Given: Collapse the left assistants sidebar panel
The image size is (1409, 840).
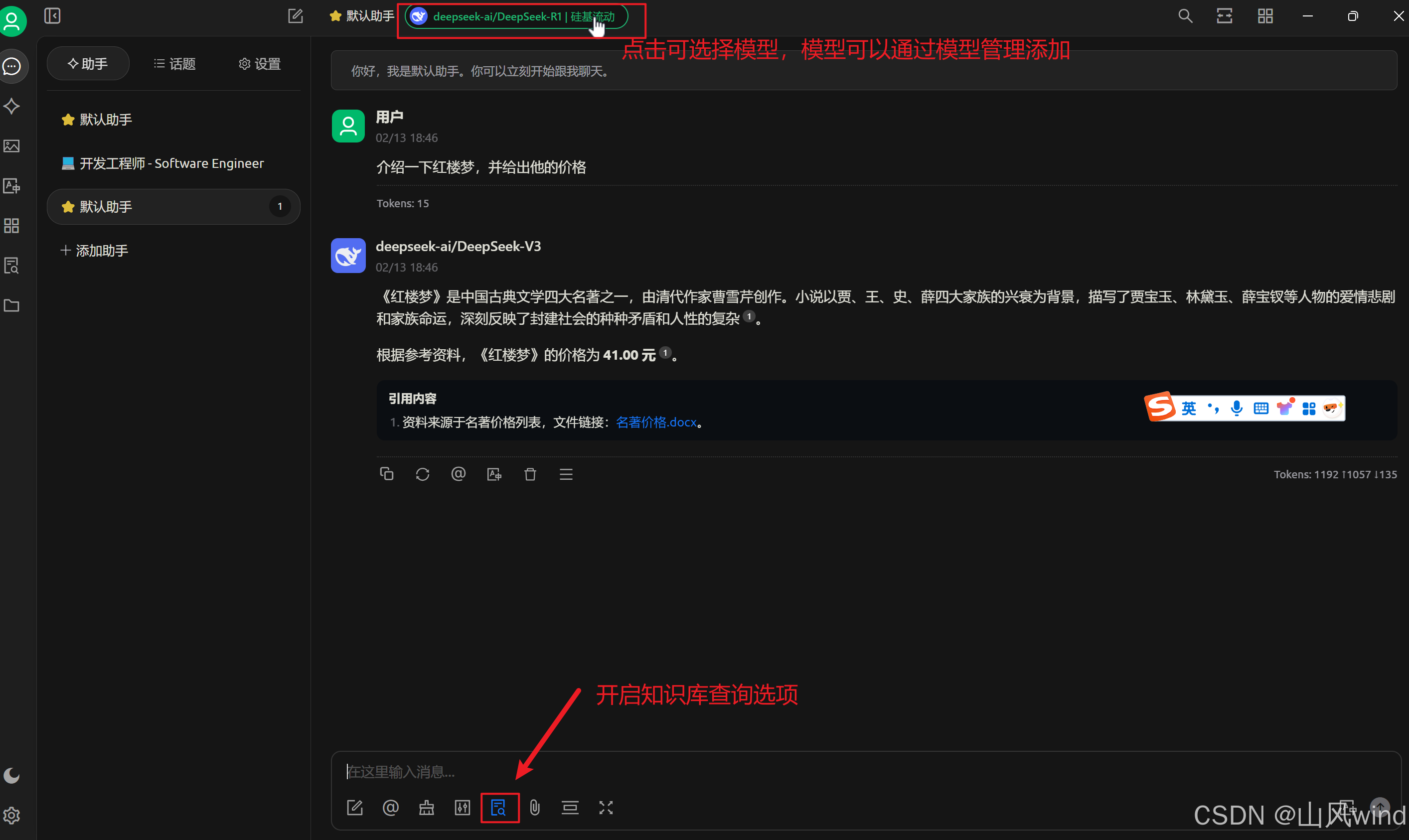Looking at the screenshot, I should tap(52, 16).
